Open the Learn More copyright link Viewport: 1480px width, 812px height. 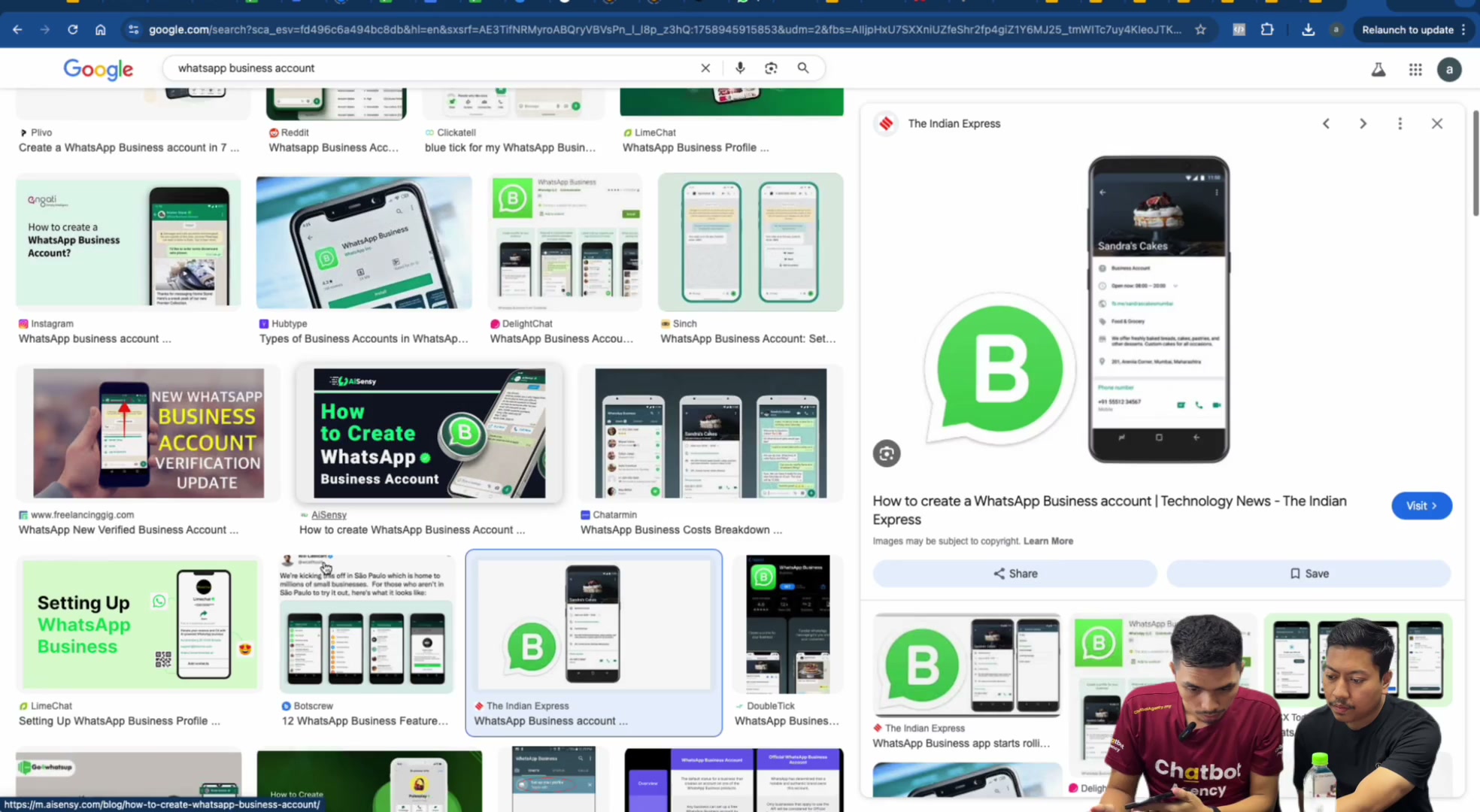(1048, 541)
